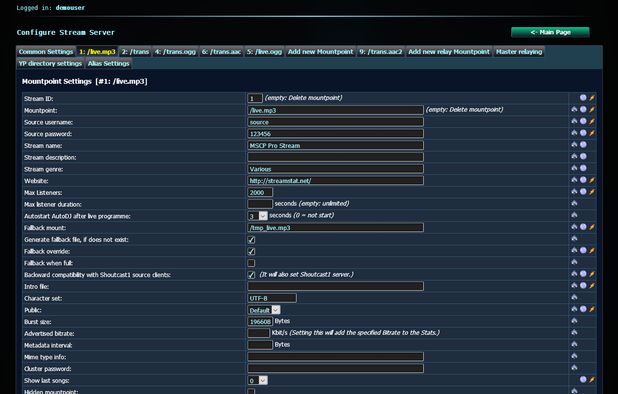Toggle Backward compatibility with Shoutcast1 checkbox
The height and width of the screenshot is (394, 618).
click(251, 275)
